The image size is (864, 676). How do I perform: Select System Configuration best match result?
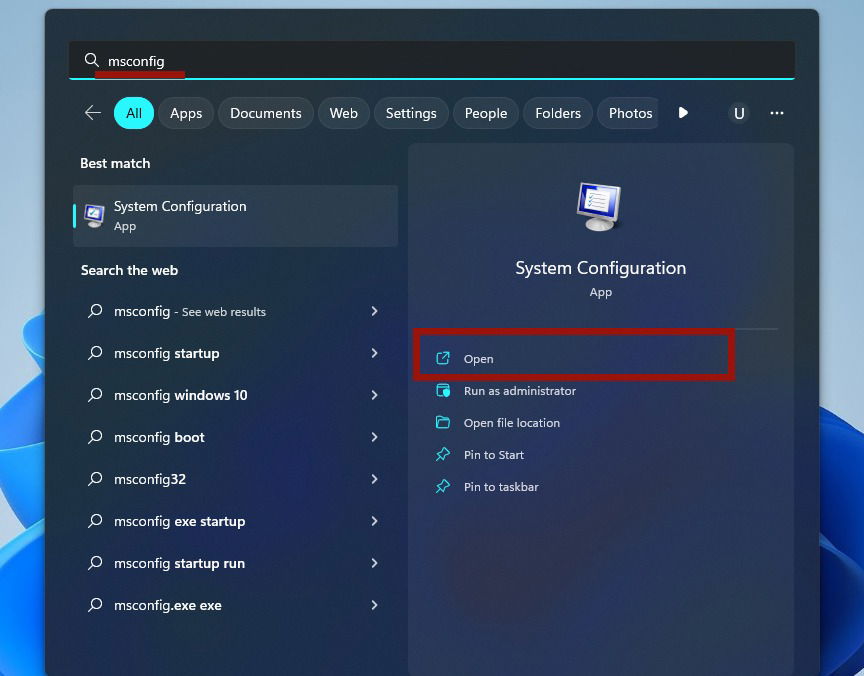click(x=236, y=215)
